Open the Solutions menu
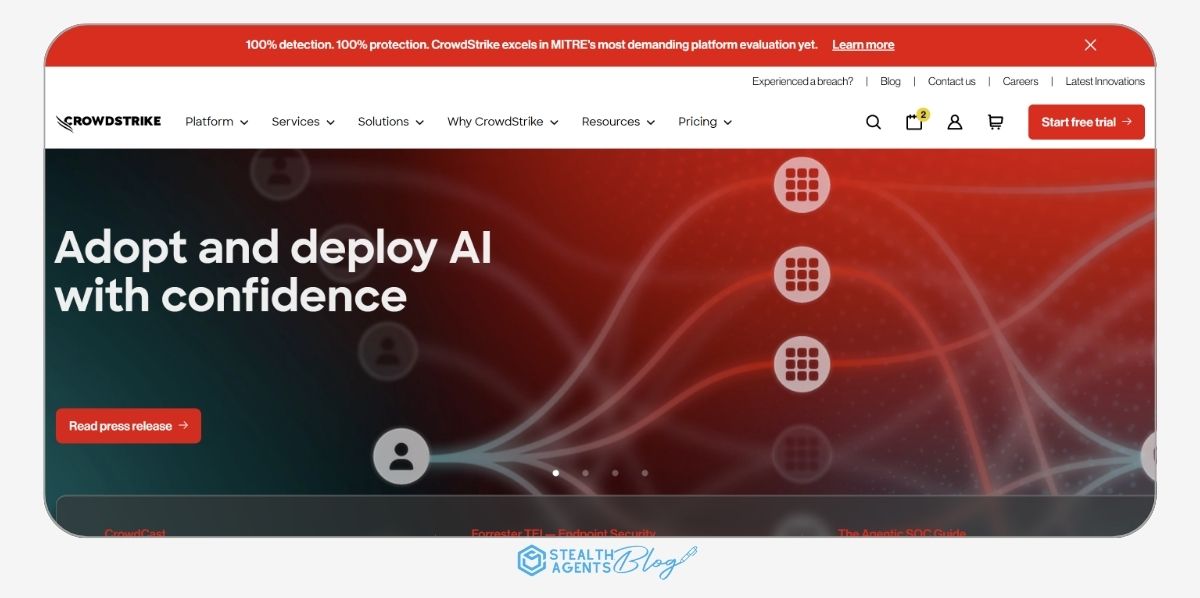 click(x=390, y=121)
